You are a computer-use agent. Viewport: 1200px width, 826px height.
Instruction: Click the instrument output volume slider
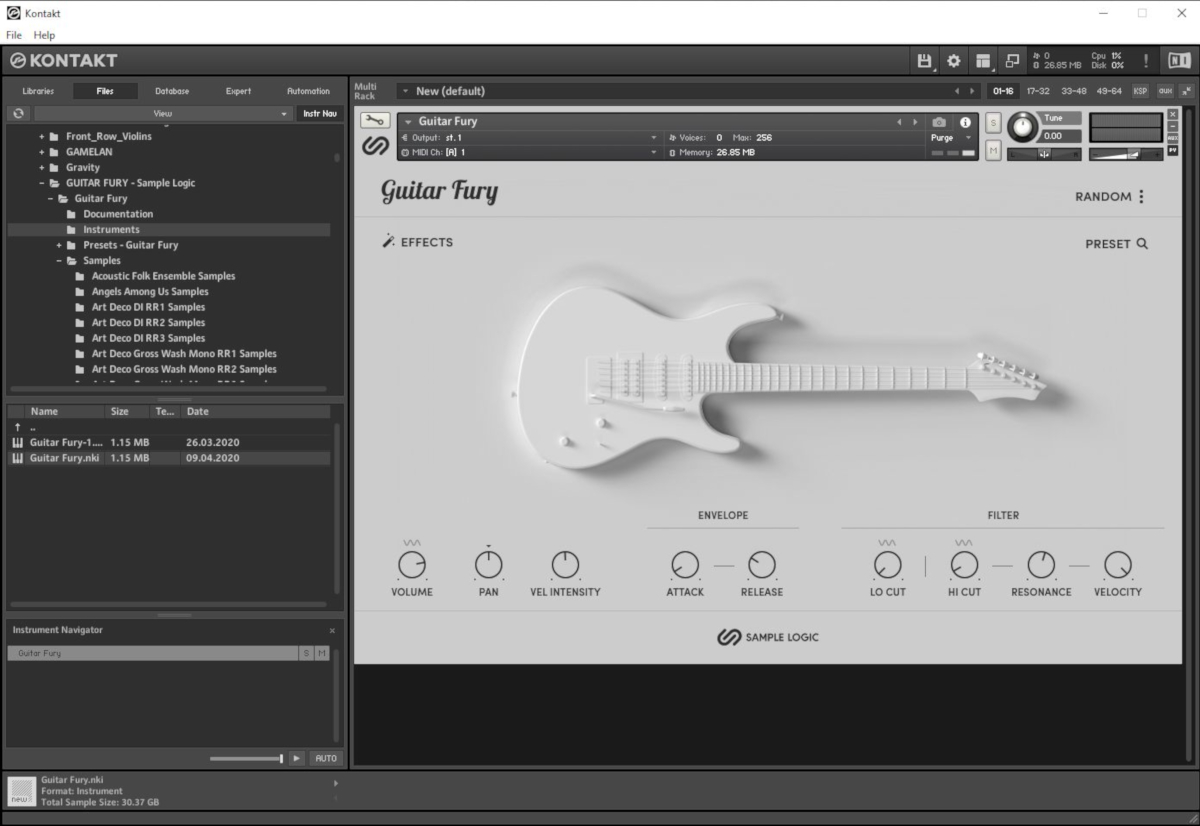click(x=1126, y=154)
